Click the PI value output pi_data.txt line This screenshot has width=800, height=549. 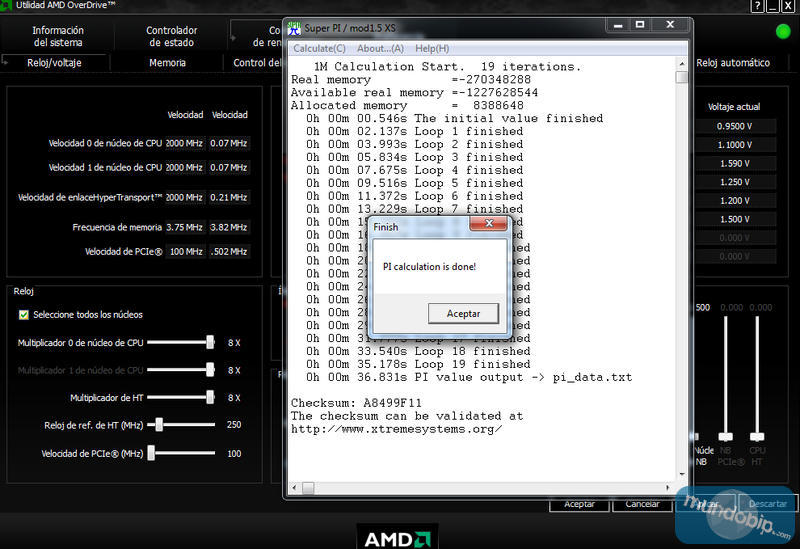click(469, 377)
